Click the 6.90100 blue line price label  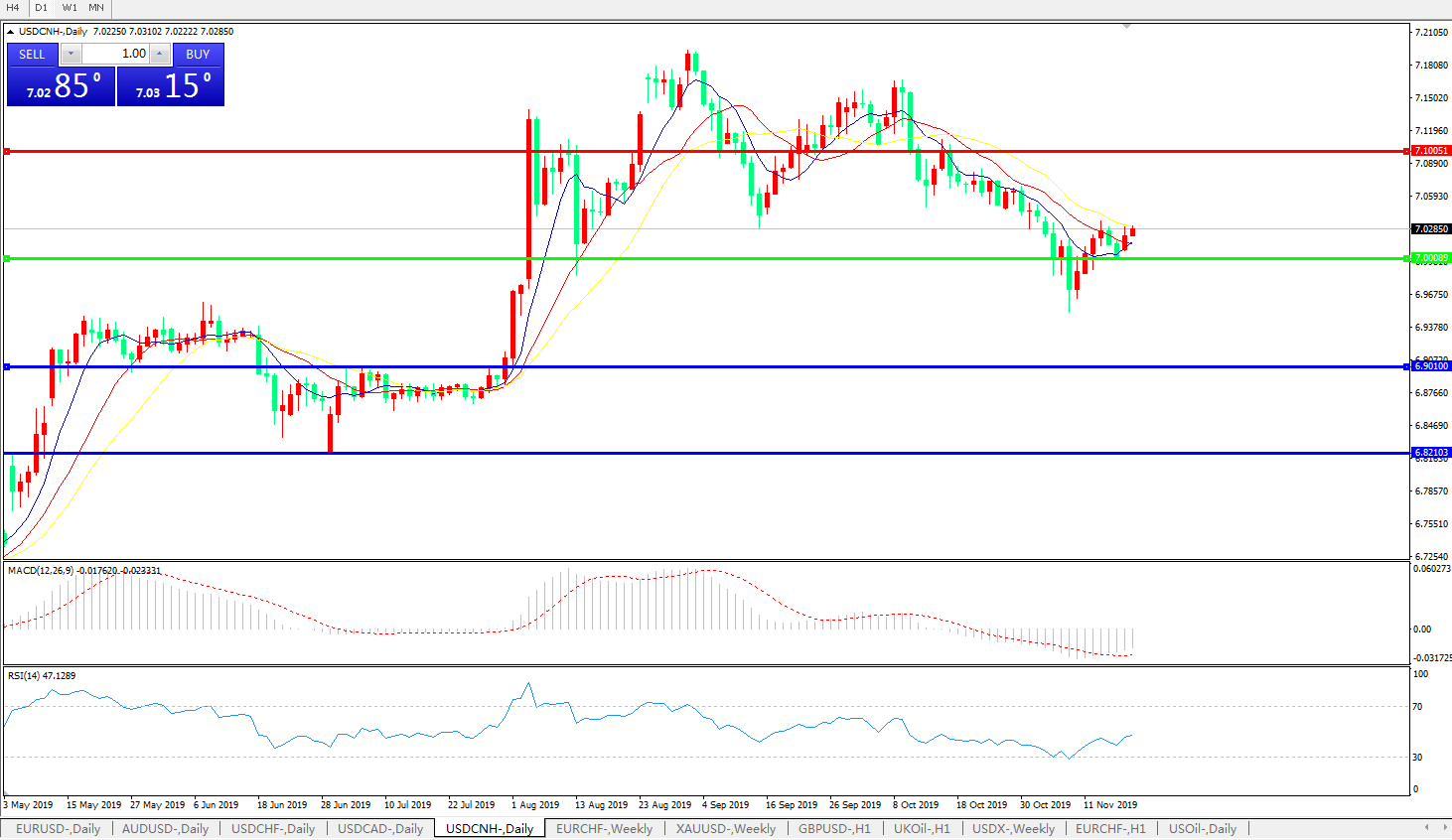tap(1431, 366)
